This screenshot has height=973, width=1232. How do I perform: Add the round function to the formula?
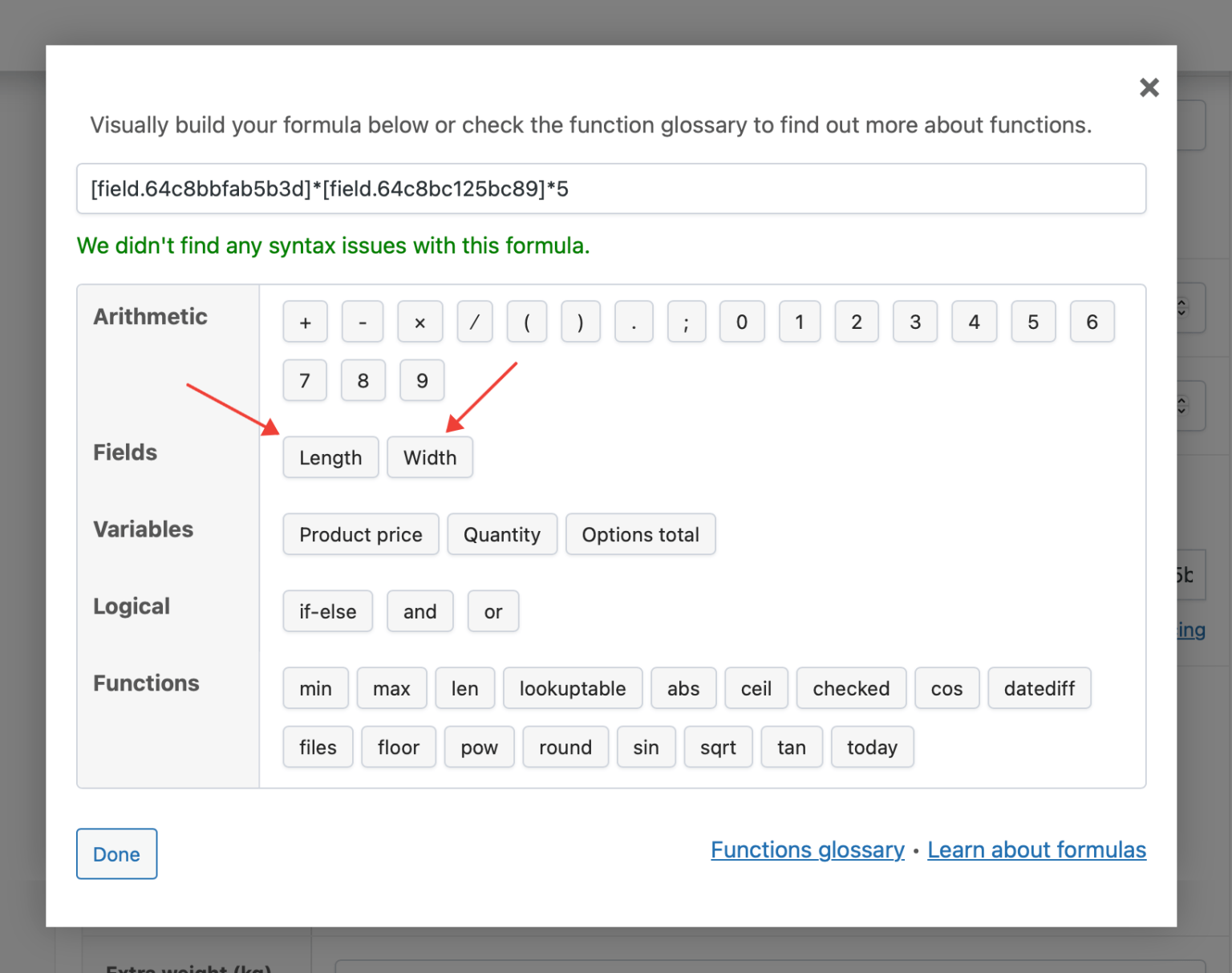(565, 747)
